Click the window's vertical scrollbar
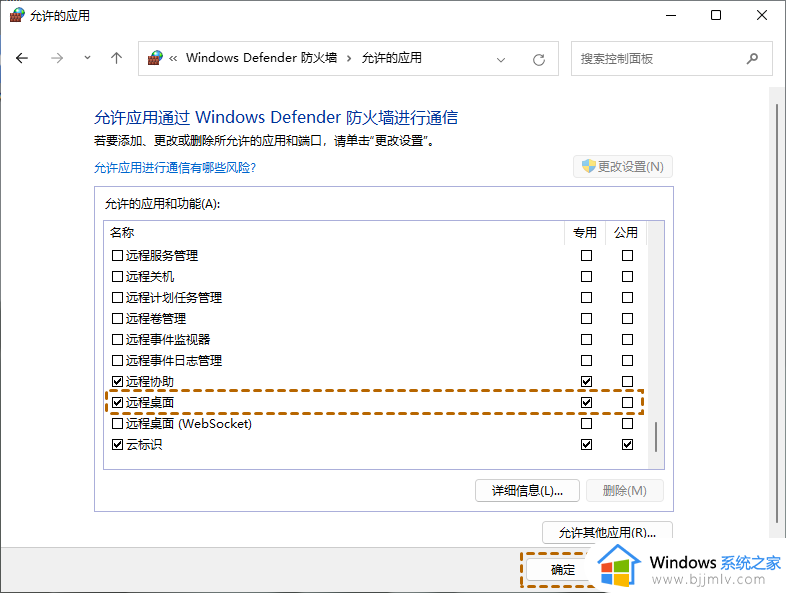786x593 pixels. (777, 313)
